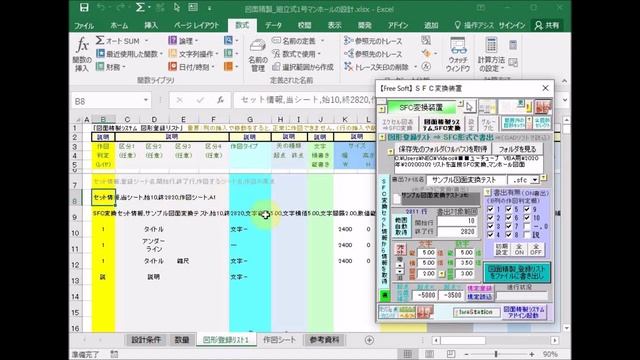
Task: Click the Insert Function fx button in ribbon
Action: point(82,54)
